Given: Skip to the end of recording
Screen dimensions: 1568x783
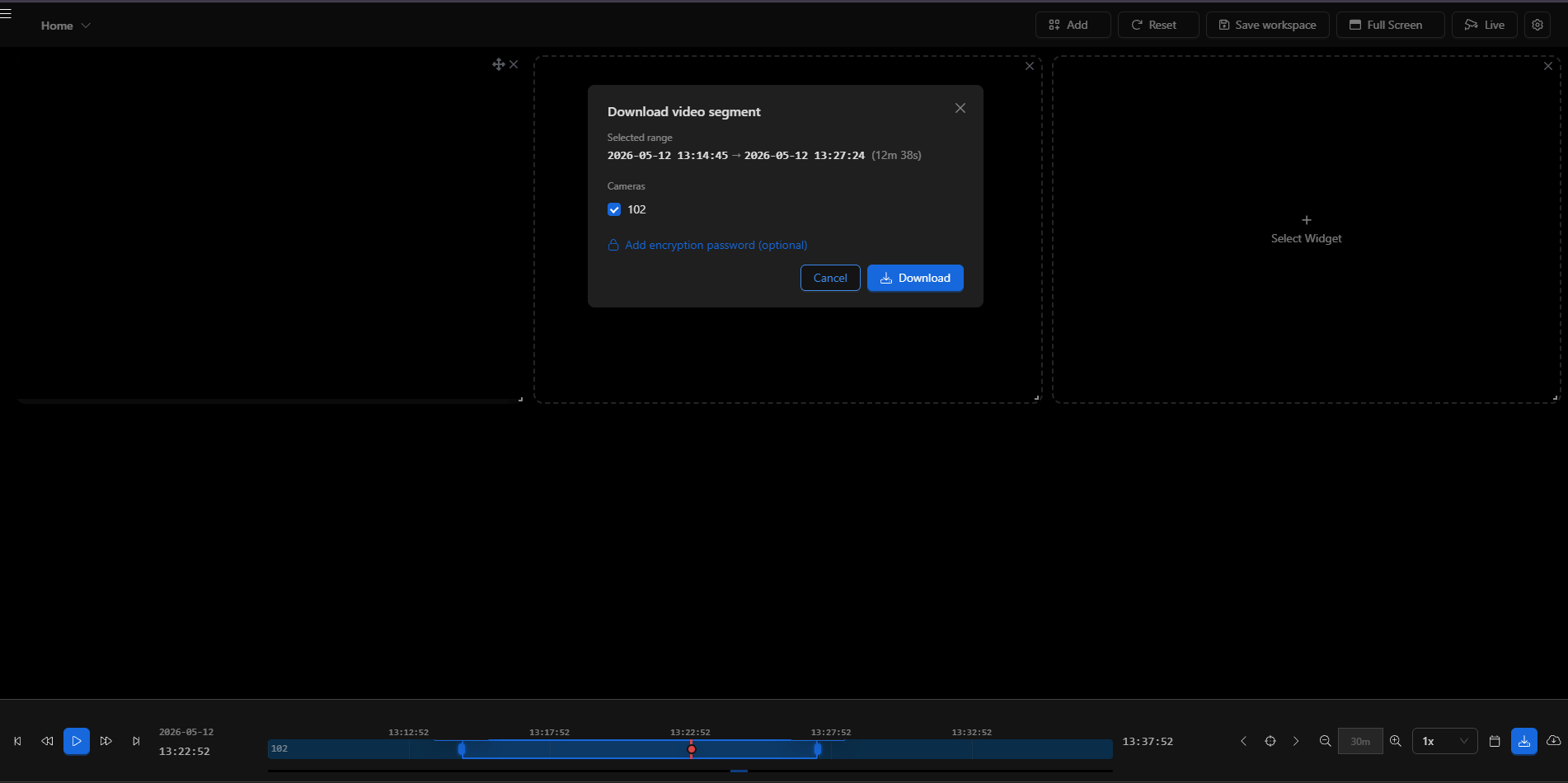Looking at the screenshot, I should tap(136, 741).
